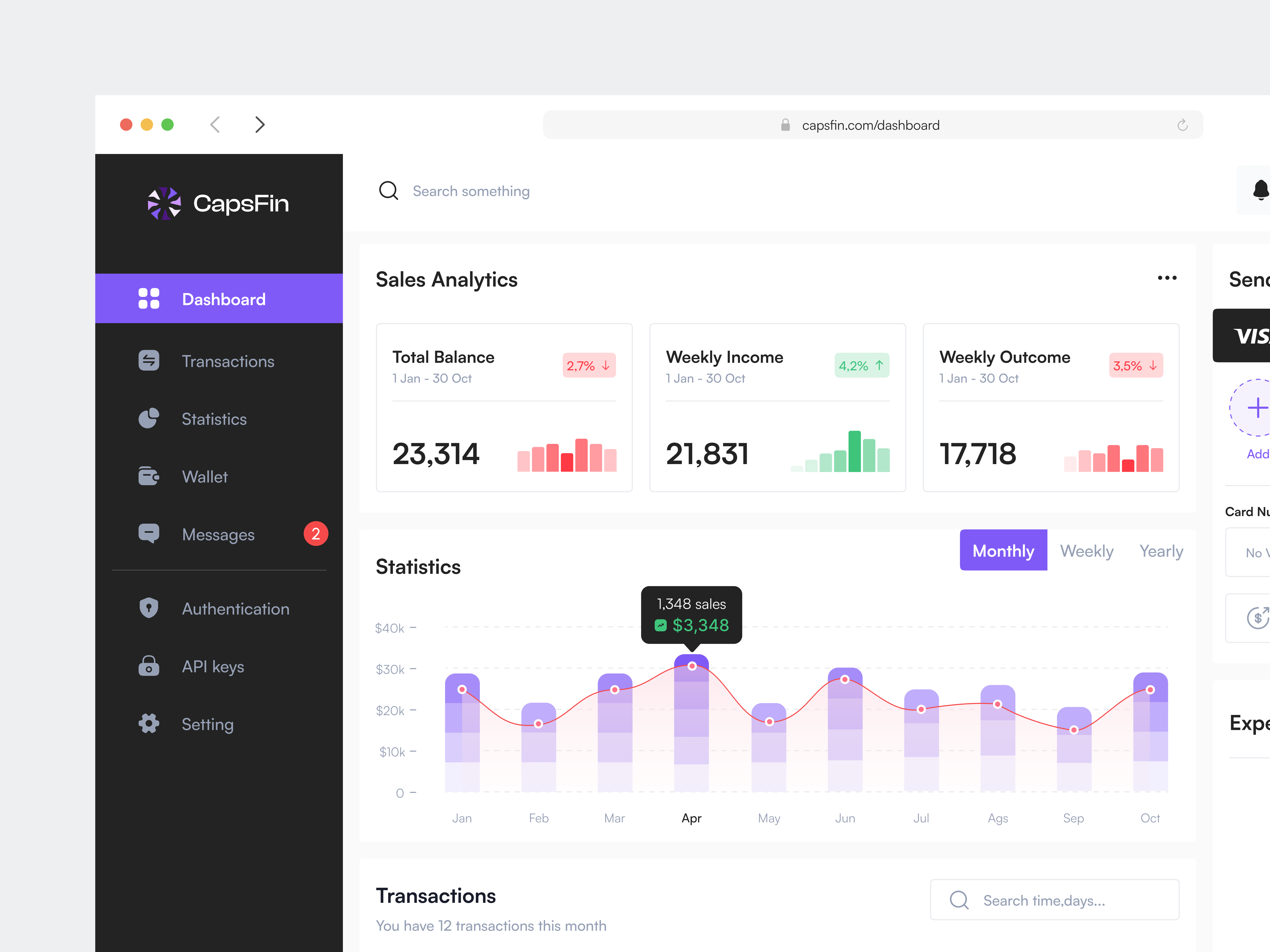Viewport: 1270px width, 952px height.
Task: Click the Authentication shield icon
Action: (149, 608)
